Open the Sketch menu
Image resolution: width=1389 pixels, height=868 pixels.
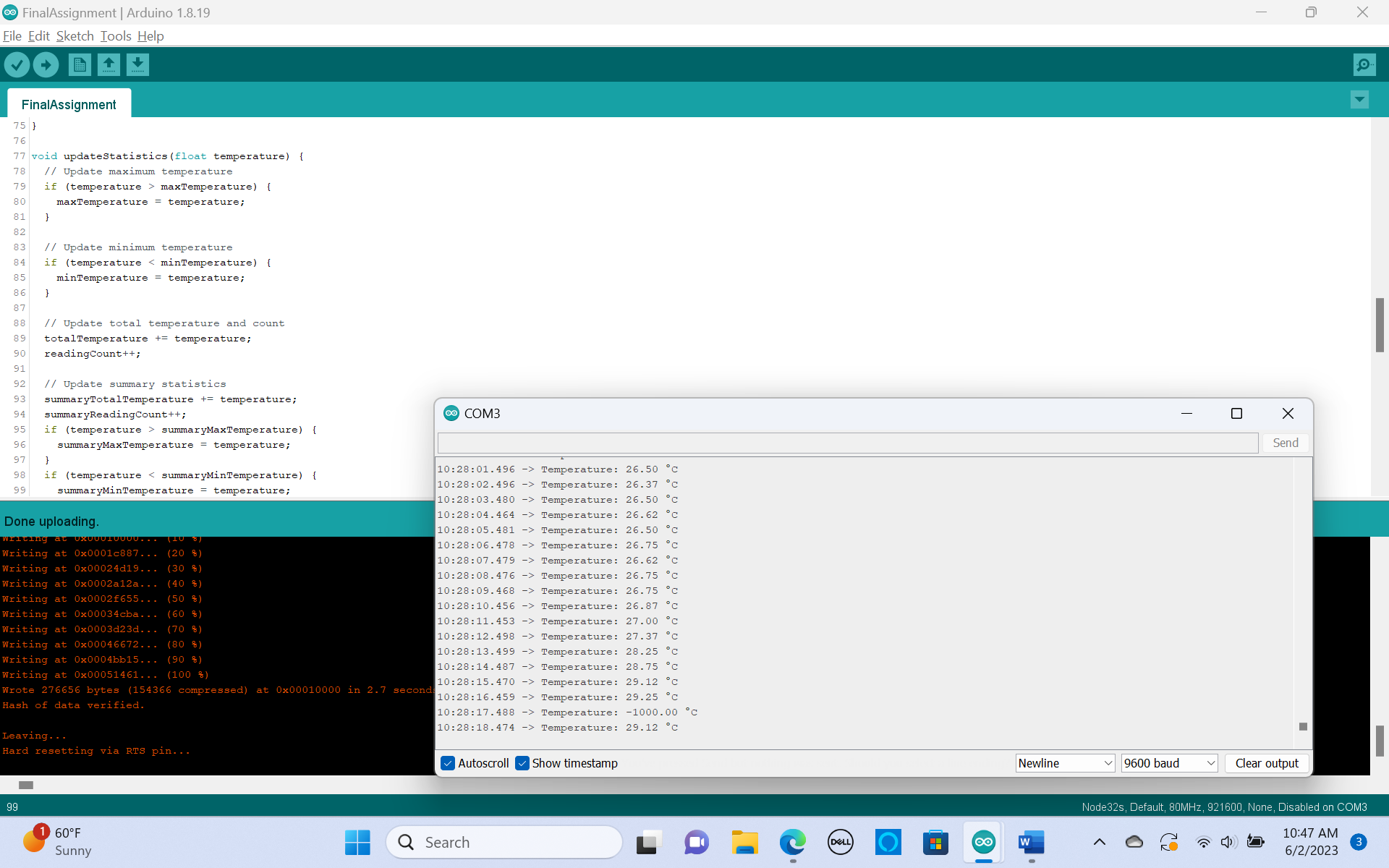(75, 36)
